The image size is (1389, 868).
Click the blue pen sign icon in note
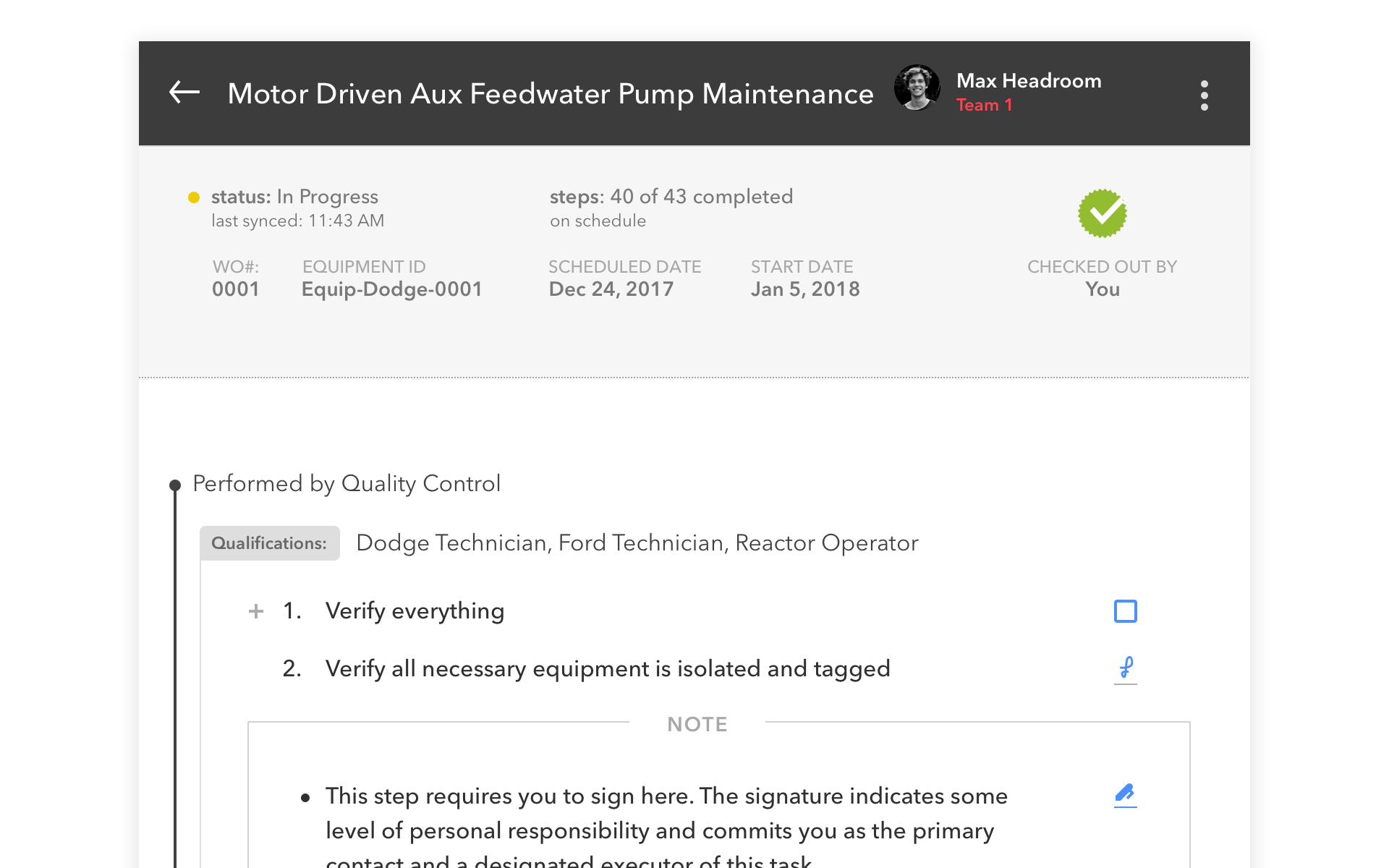[x=1125, y=795]
